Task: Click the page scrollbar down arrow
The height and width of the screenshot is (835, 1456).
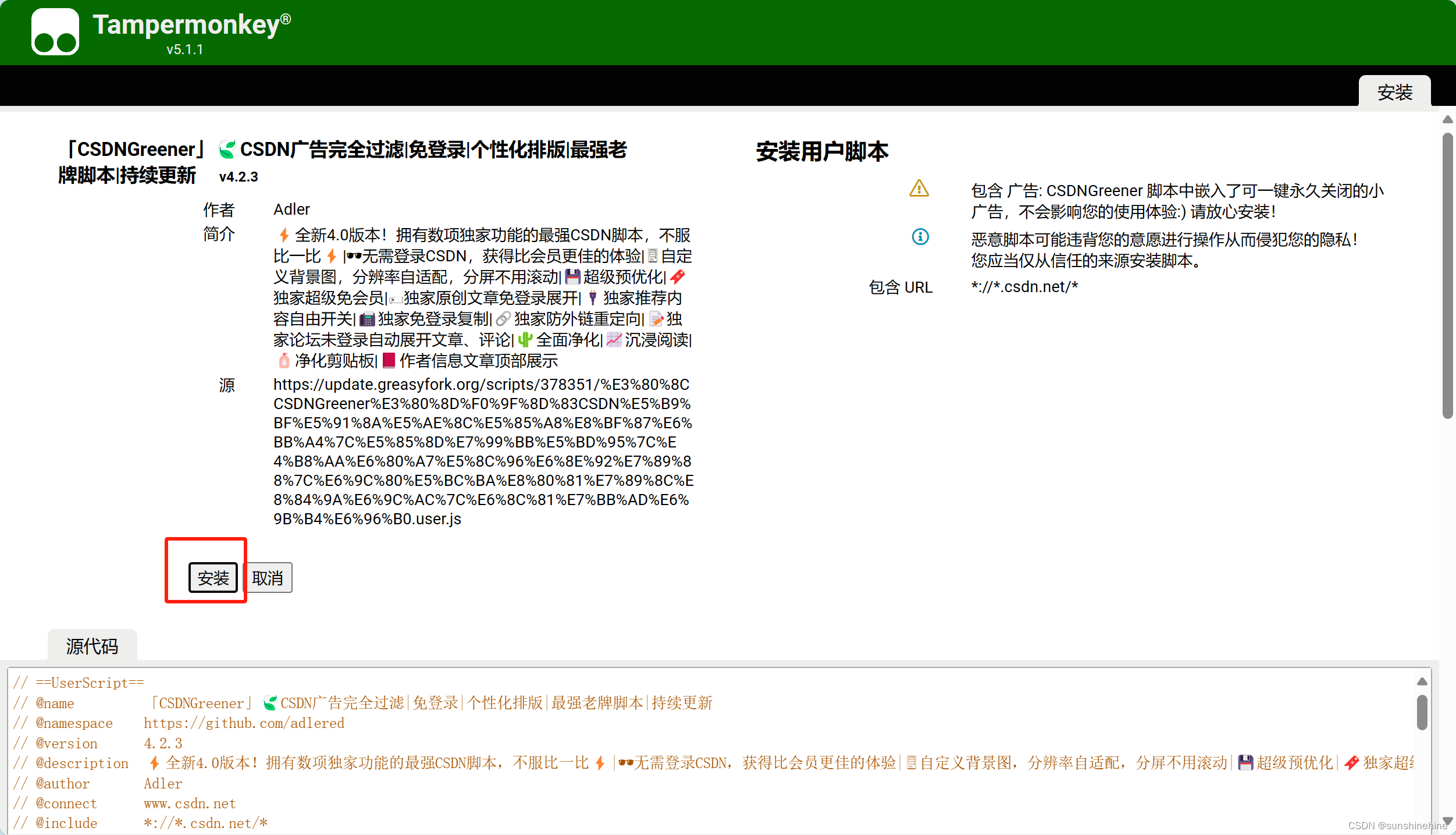Action: tap(1447, 821)
